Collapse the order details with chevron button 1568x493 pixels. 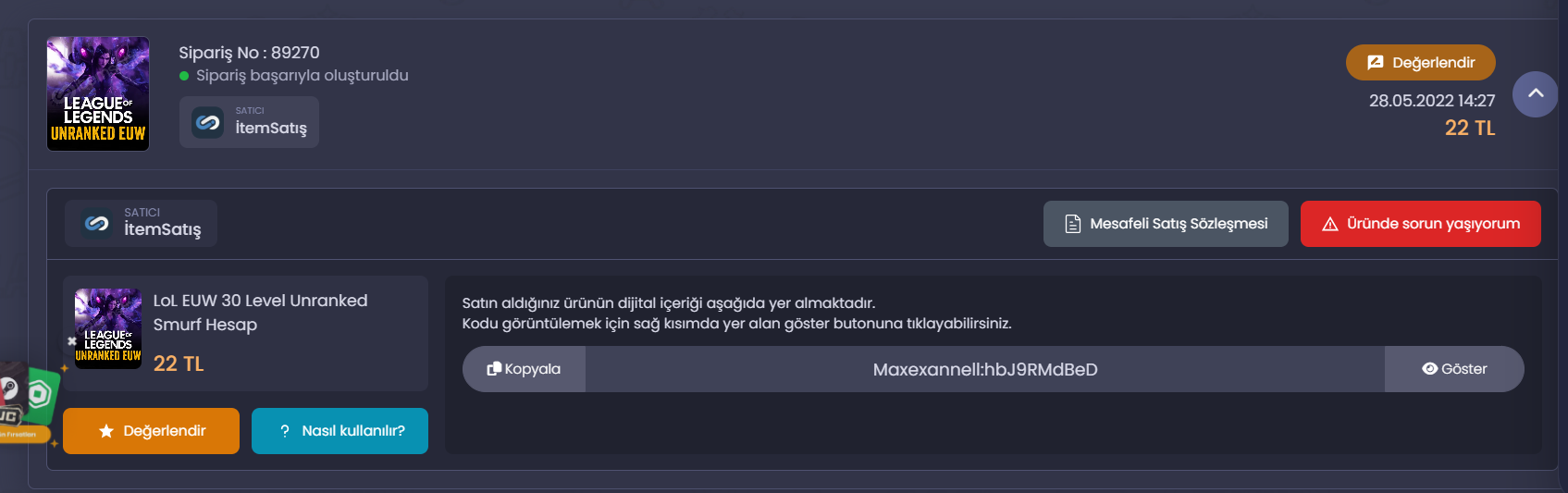click(1535, 94)
